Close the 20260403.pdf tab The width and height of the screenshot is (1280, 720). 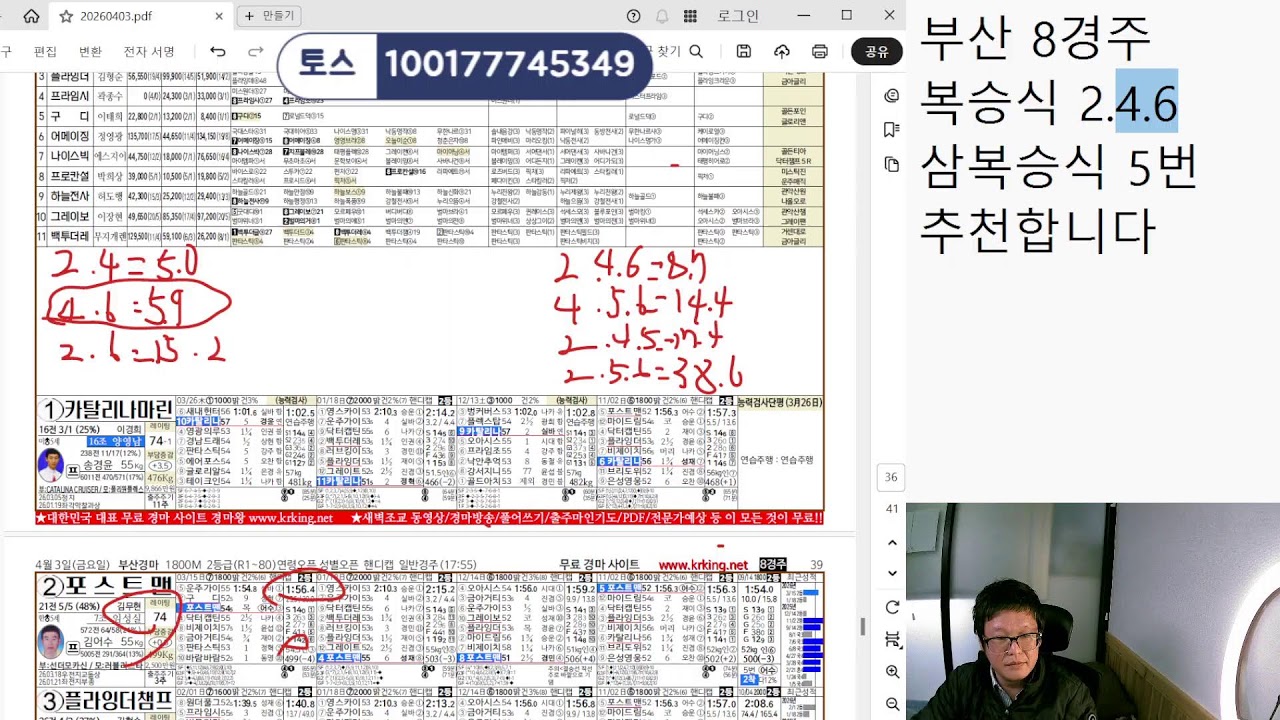pos(219,16)
